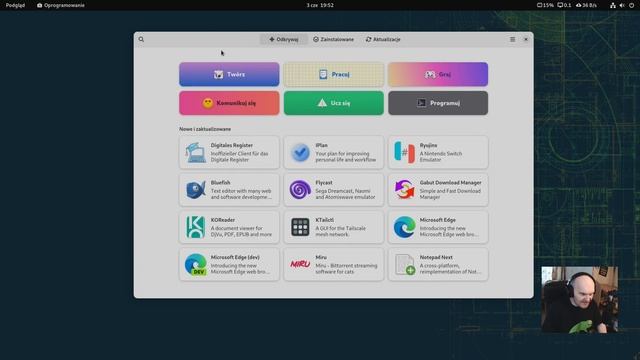This screenshot has height=360, width=640.
Task: Click the IPlan checkmark icon
Action: coord(300,153)
